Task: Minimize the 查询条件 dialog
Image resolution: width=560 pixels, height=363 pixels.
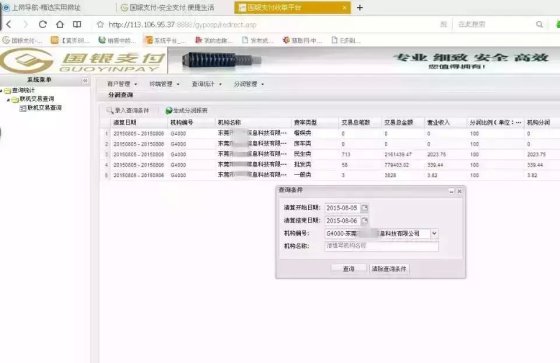Action: [451, 192]
